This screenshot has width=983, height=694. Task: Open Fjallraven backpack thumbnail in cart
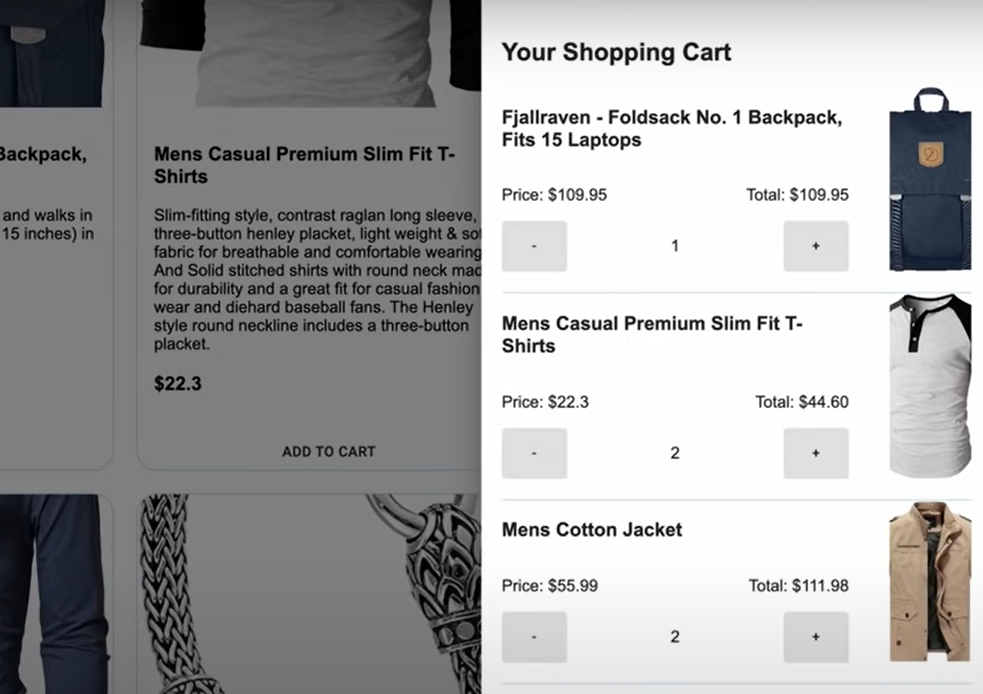point(930,179)
